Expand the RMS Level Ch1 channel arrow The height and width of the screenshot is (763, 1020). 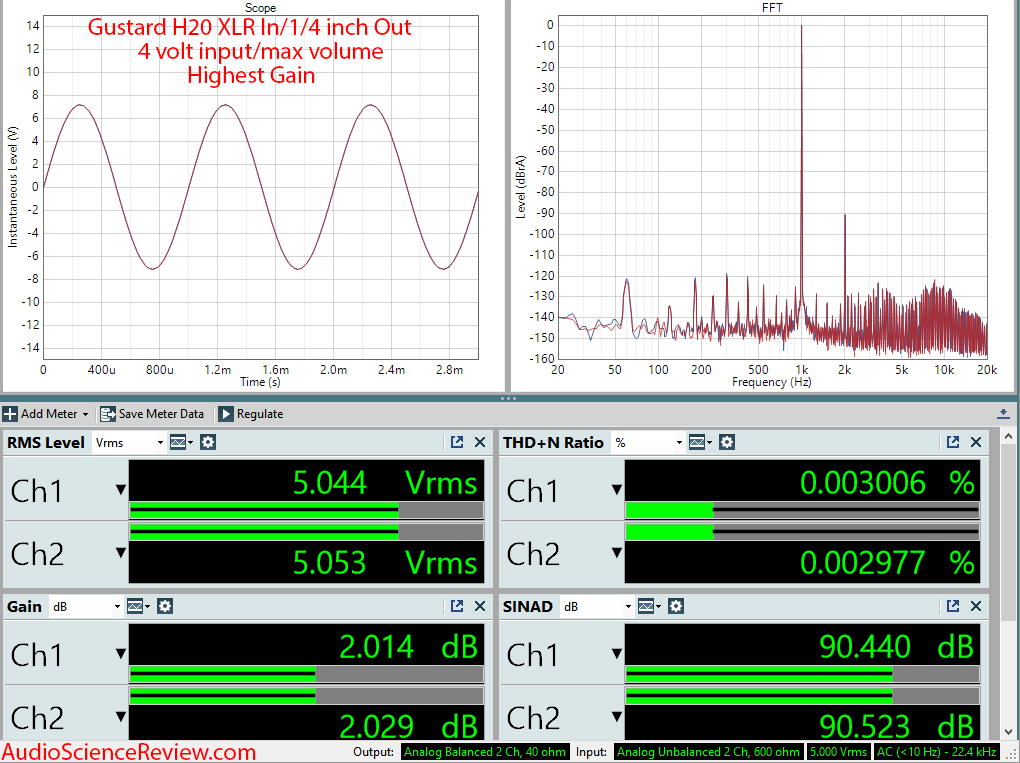pyautogui.click(x=121, y=490)
